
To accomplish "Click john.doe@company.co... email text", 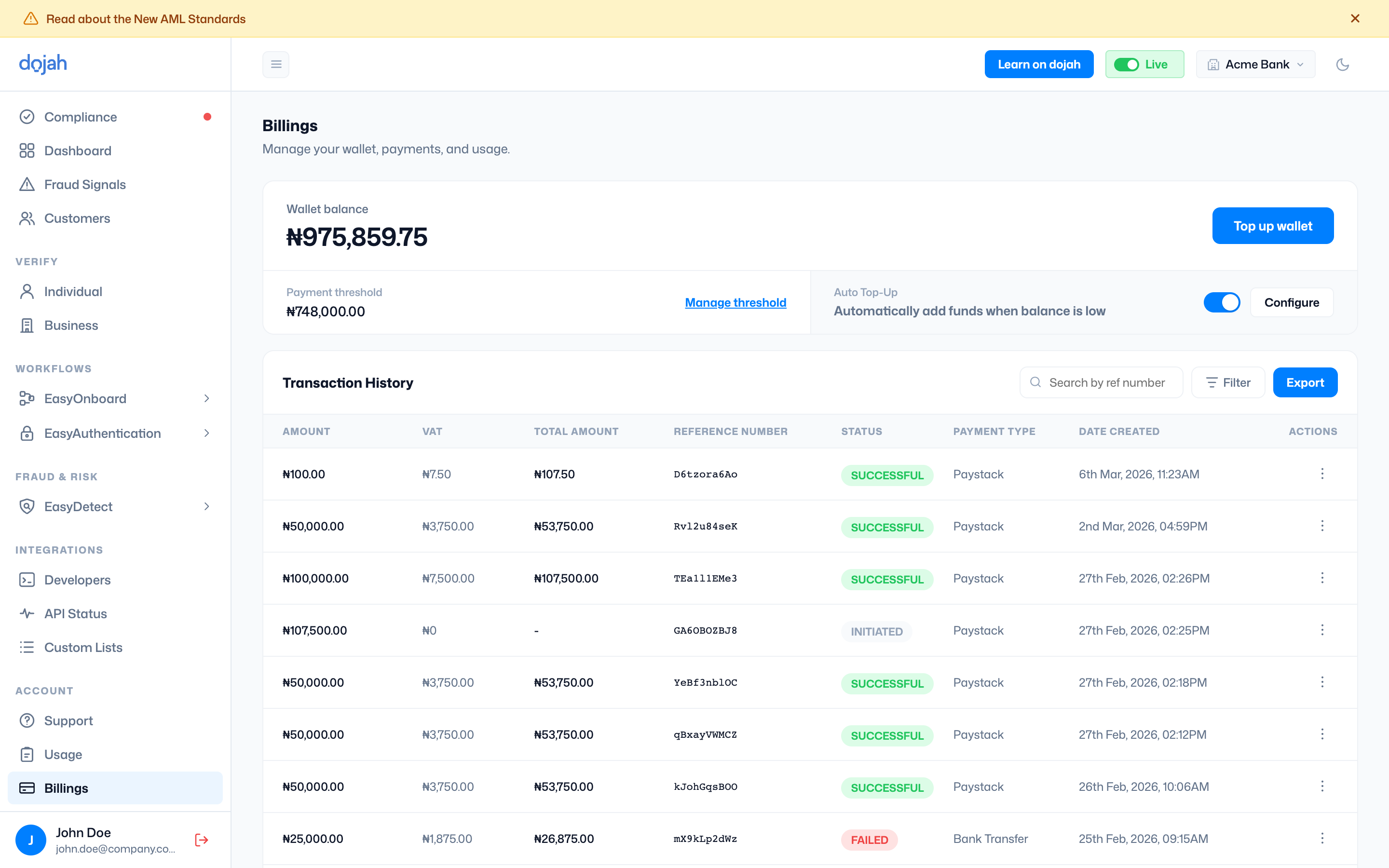I will [x=115, y=849].
